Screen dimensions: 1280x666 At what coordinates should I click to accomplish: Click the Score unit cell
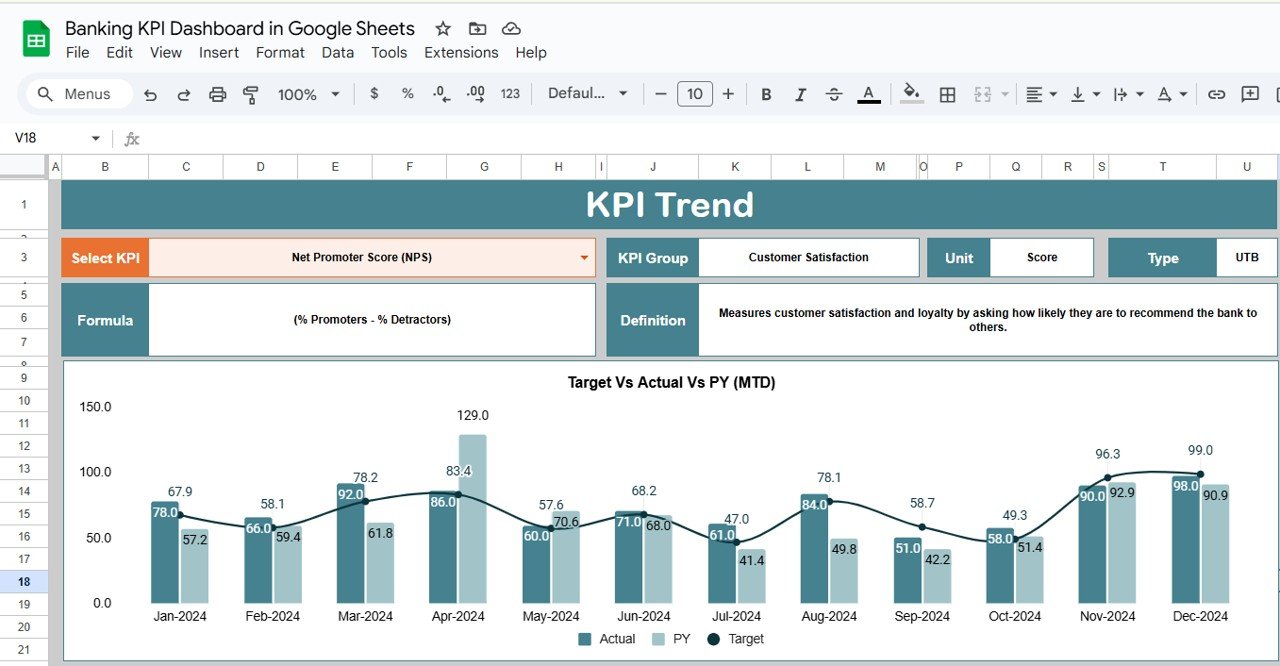(1042, 258)
